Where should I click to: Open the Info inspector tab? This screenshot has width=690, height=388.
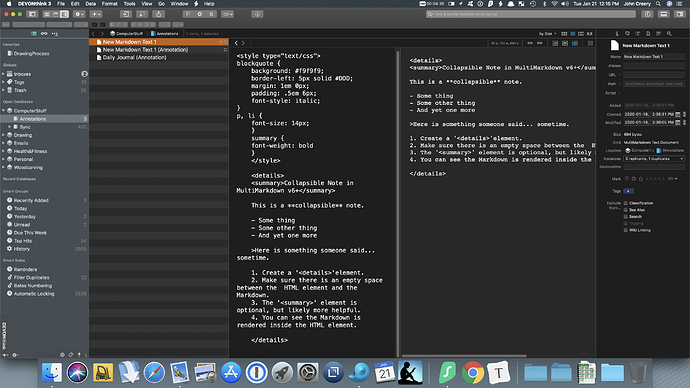pos(617,33)
